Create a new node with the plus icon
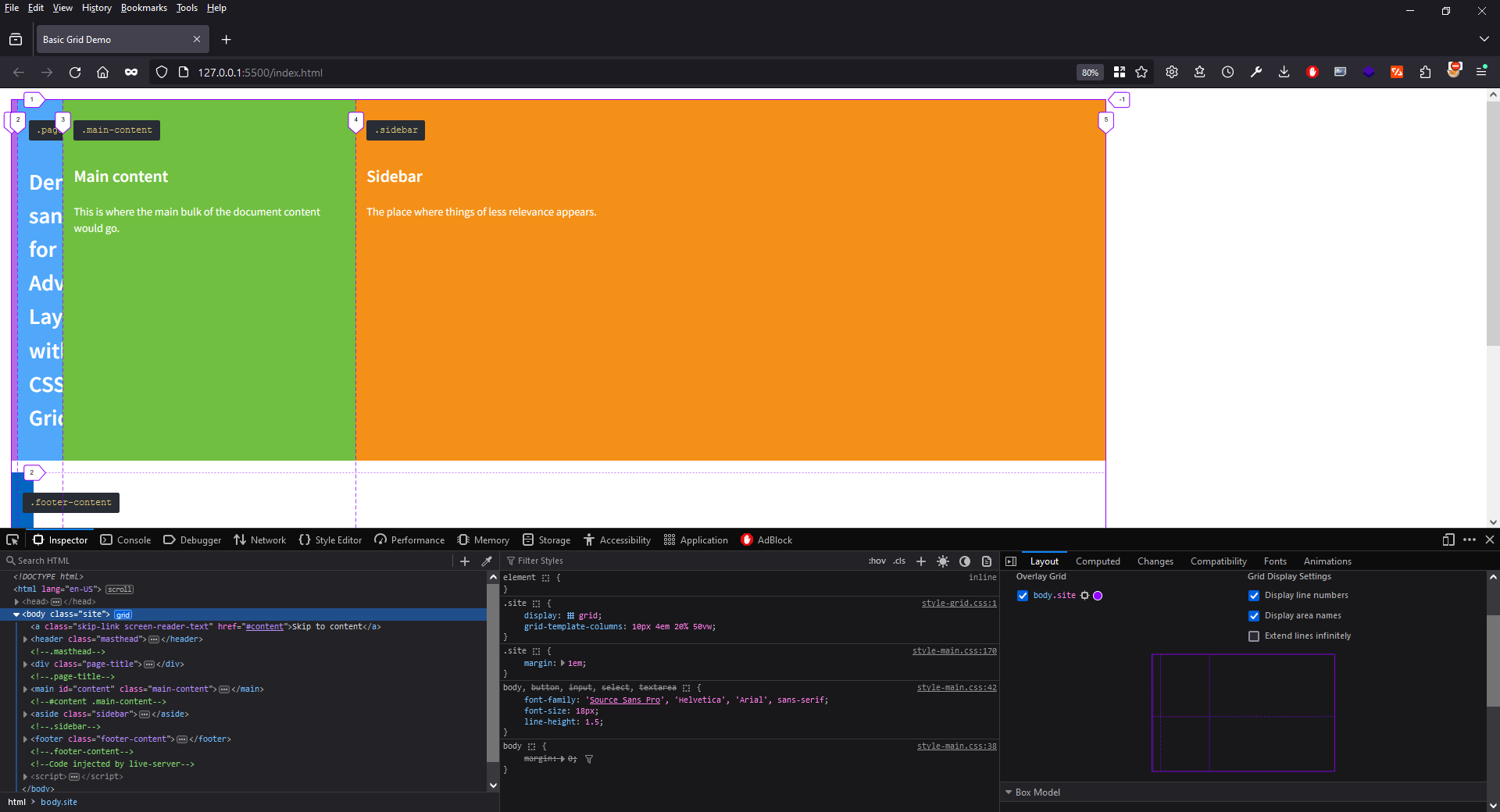 click(x=465, y=561)
